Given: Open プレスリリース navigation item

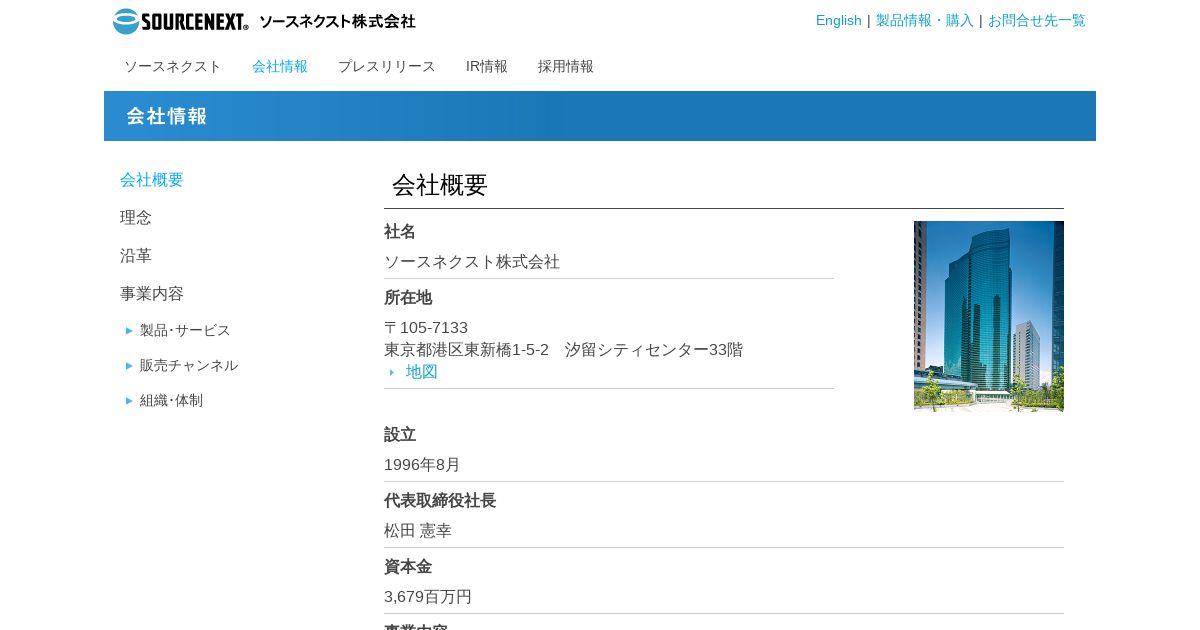Looking at the screenshot, I should [386, 66].
